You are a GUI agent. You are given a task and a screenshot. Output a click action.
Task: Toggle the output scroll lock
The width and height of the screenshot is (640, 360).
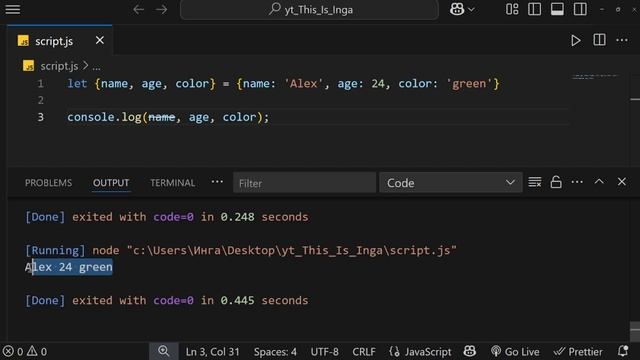(556, 182)
